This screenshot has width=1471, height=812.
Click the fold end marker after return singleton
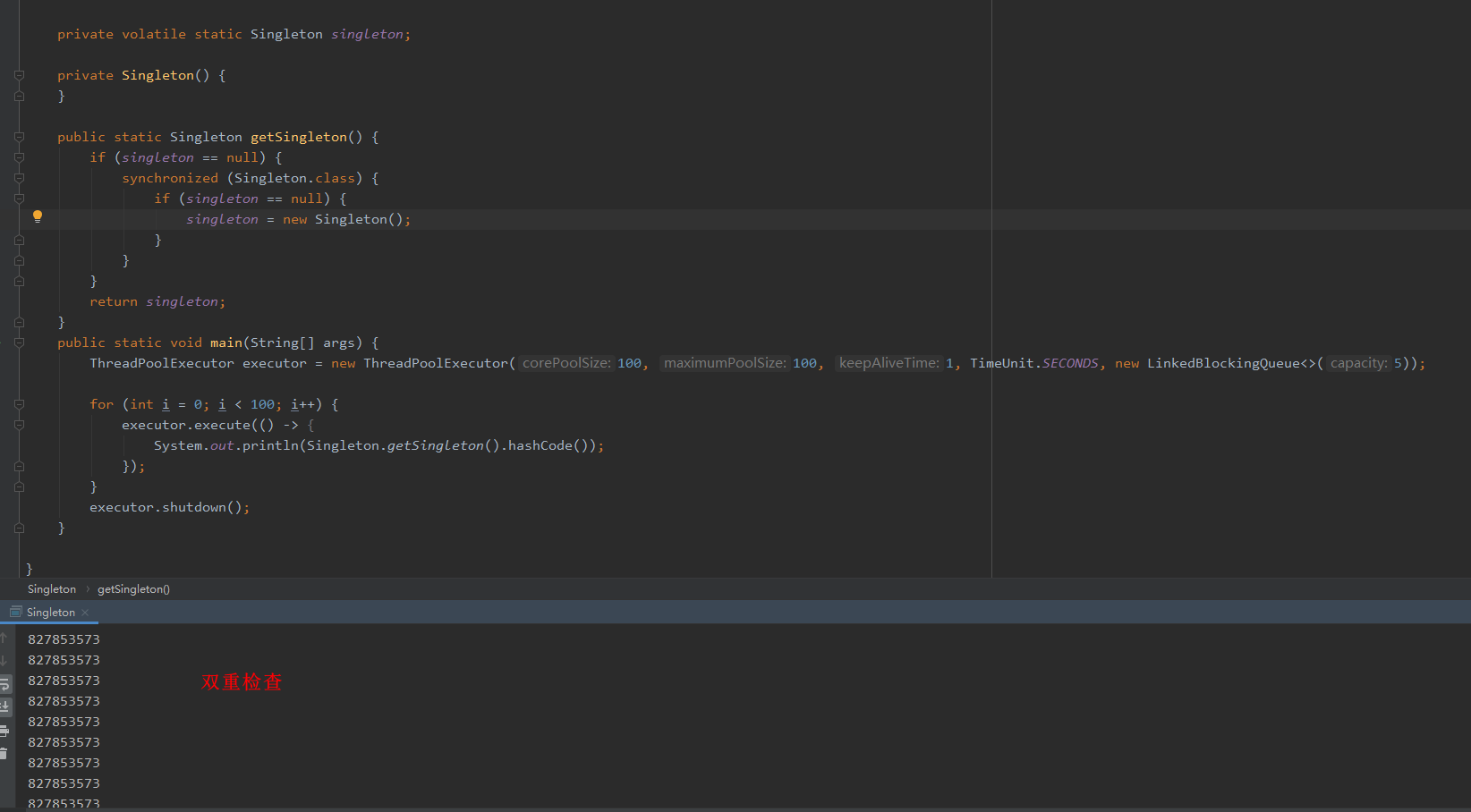[x=19, y=322]
